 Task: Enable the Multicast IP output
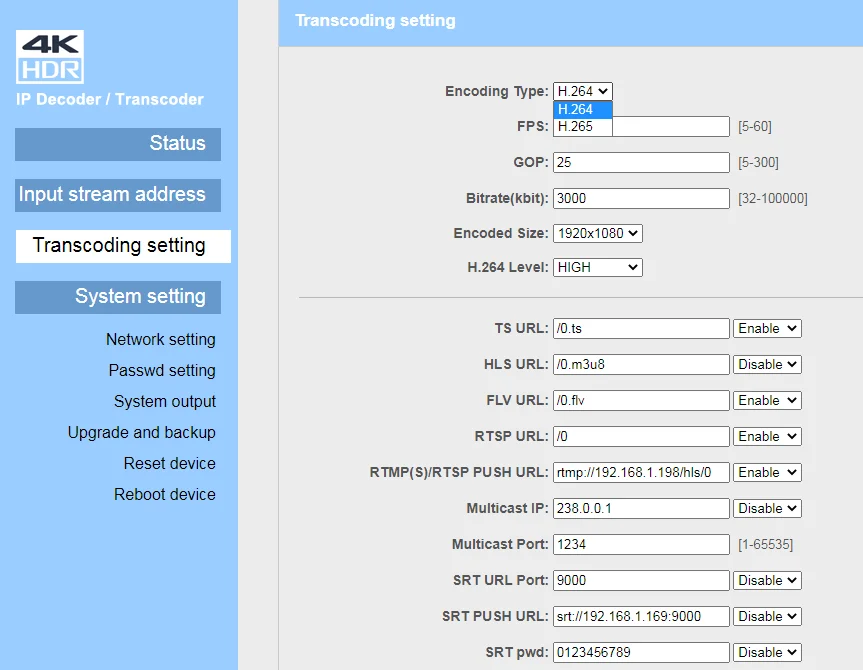[767, 508]
